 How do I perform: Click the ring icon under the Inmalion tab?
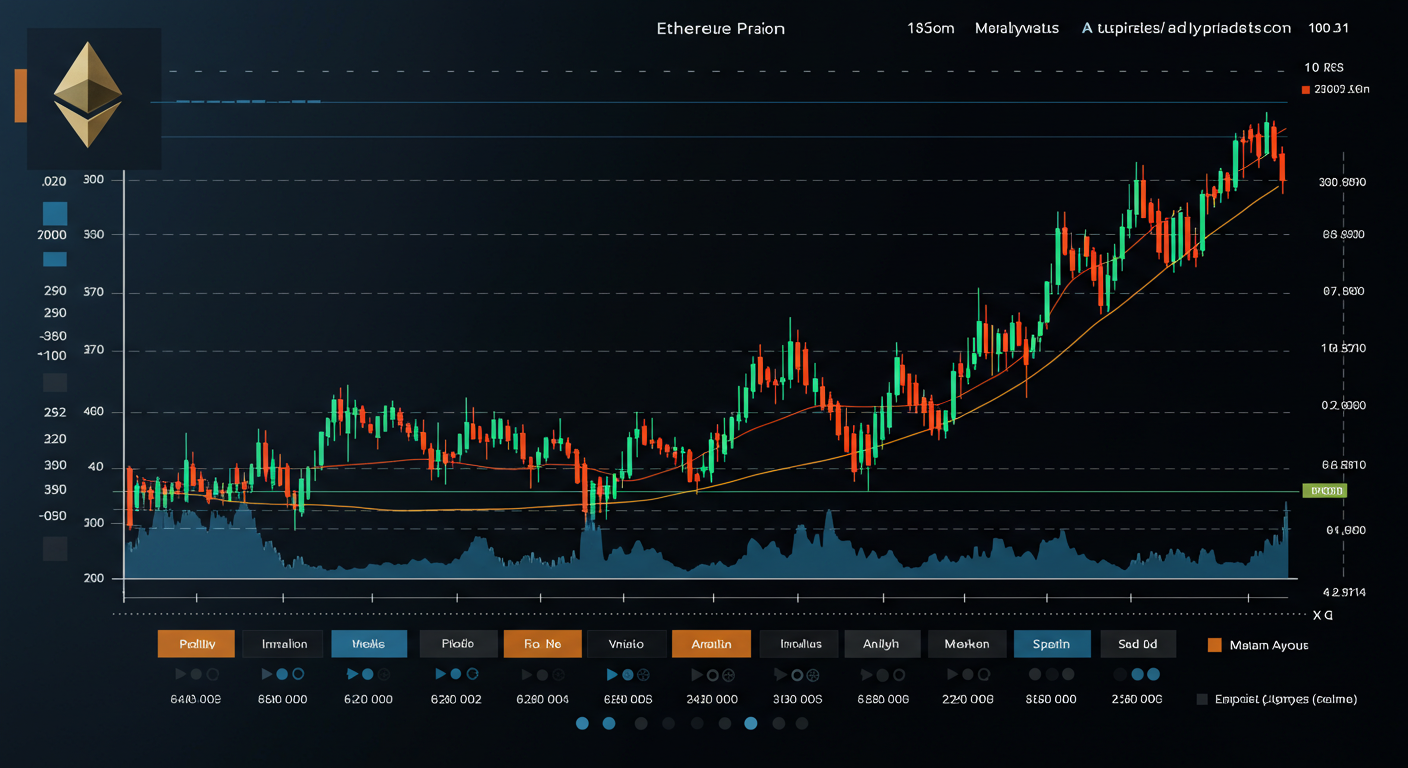click(300, 675)
